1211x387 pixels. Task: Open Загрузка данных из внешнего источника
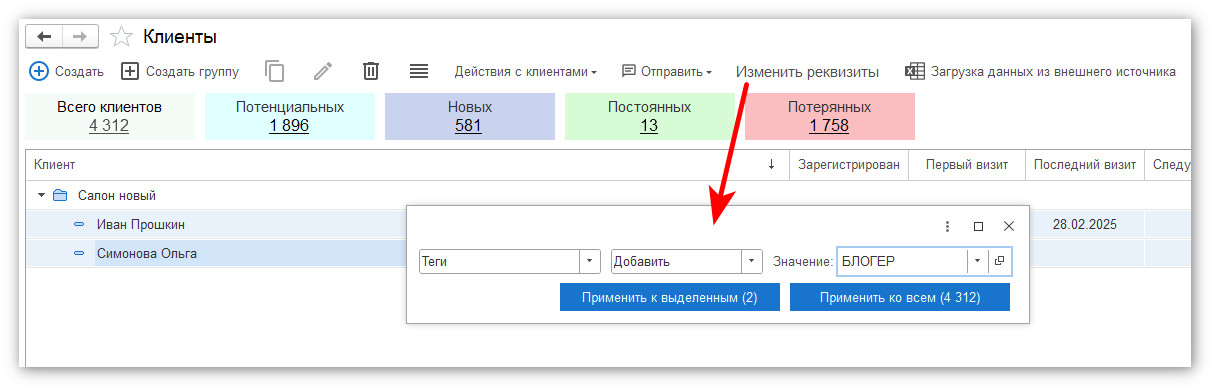(1040, 72)
